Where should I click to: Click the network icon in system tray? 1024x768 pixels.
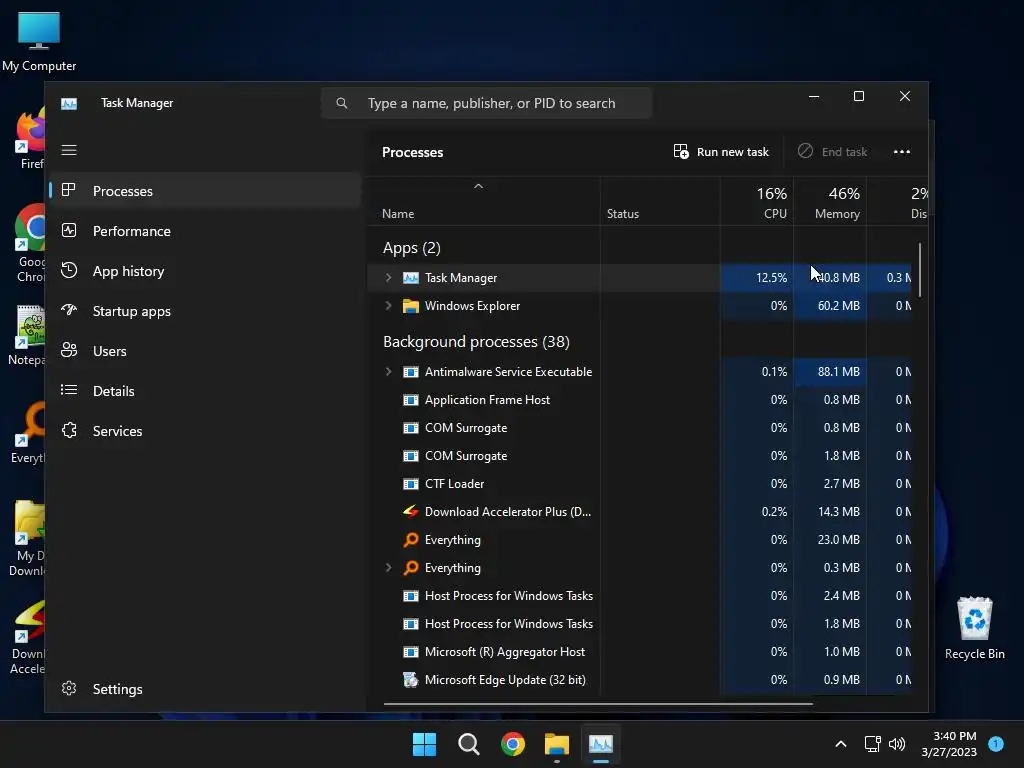pyautogui.click(x=872, y=744)
